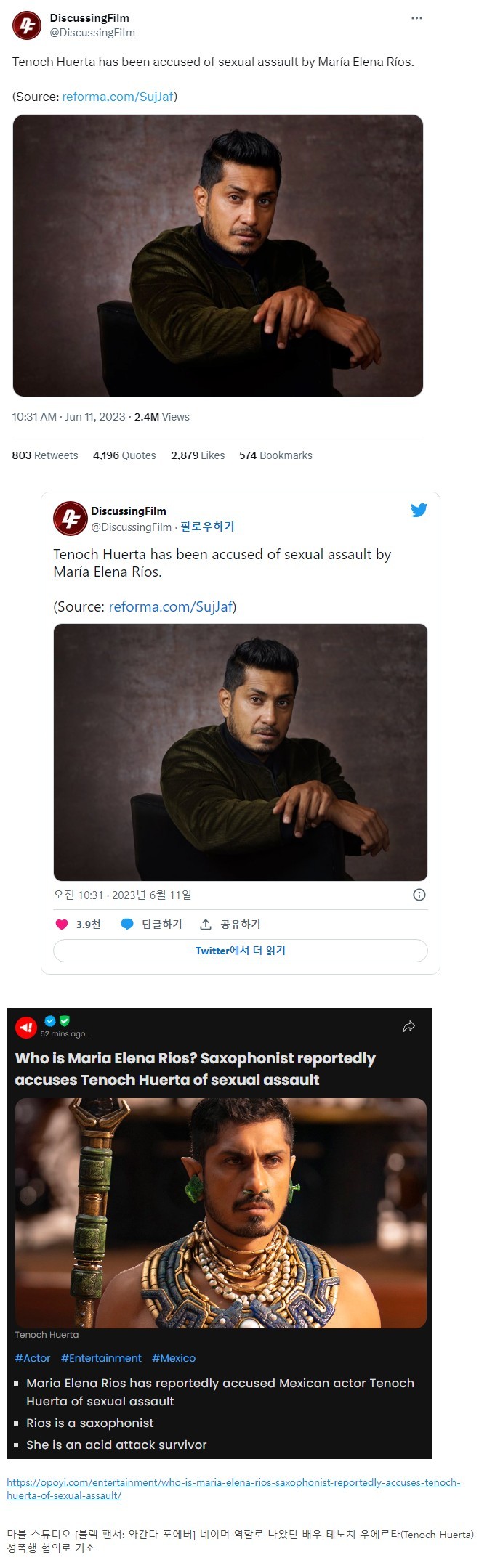
Task: View the 4,196 Quotes list
Action: coord(124,455)
